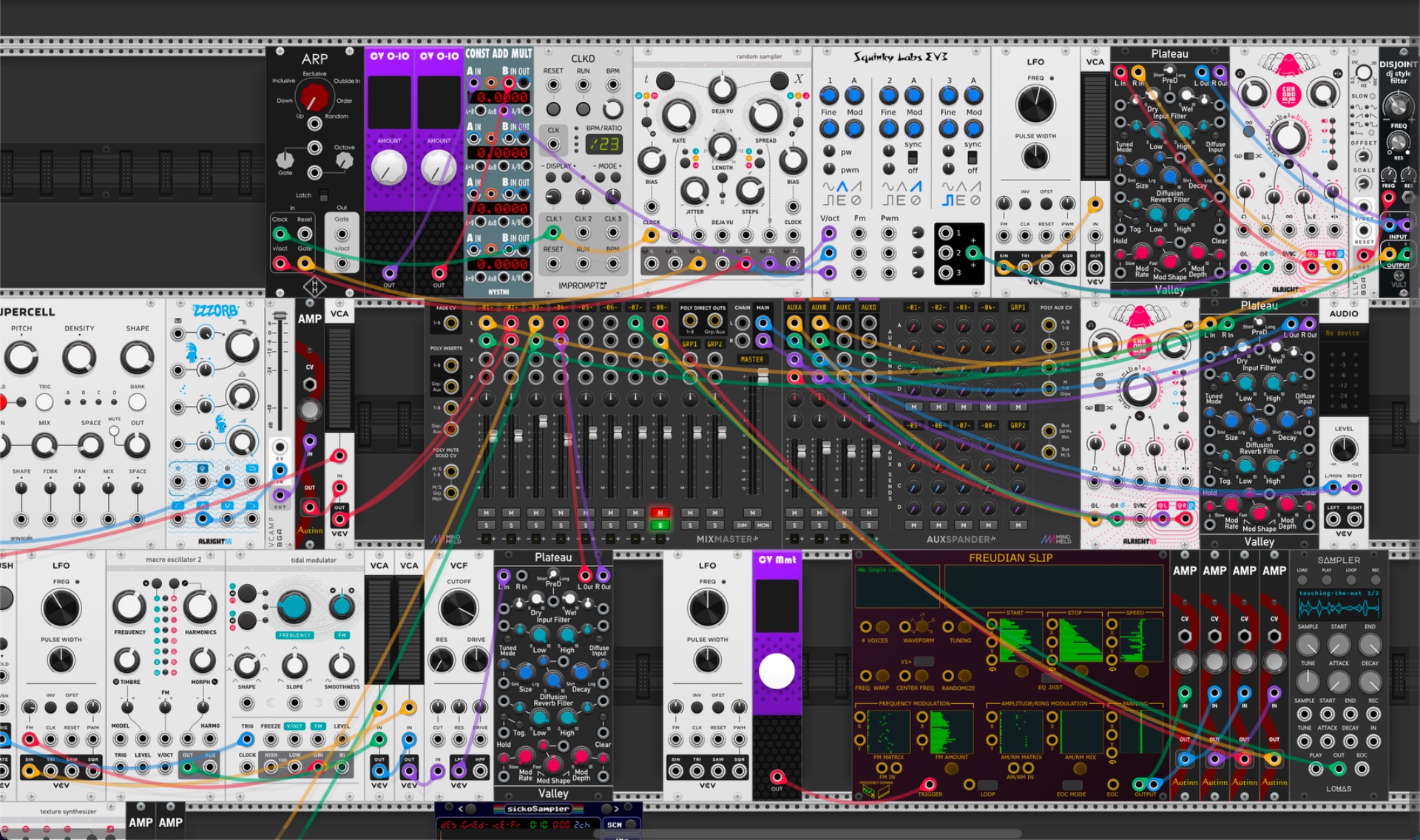Click the track 03 fader on MixMaster
1420x840 pixels.
click(543, 421)
